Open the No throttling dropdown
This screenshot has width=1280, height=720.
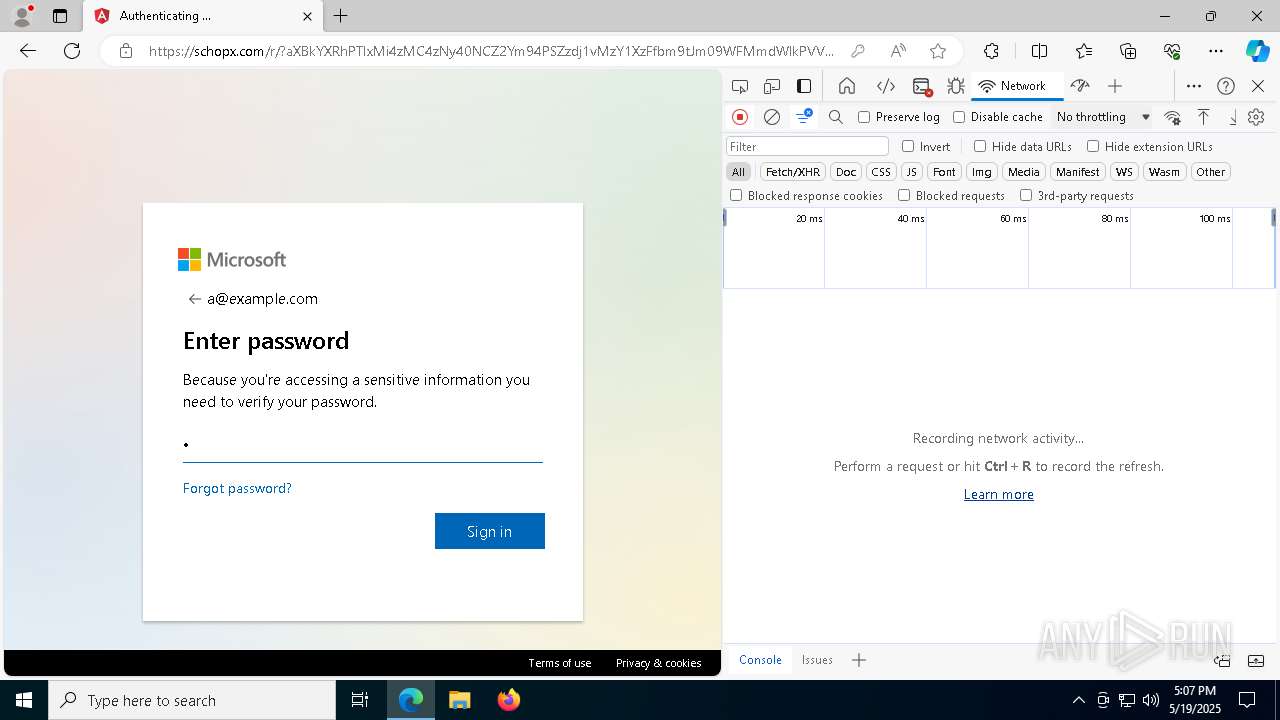coord(1103,117)
